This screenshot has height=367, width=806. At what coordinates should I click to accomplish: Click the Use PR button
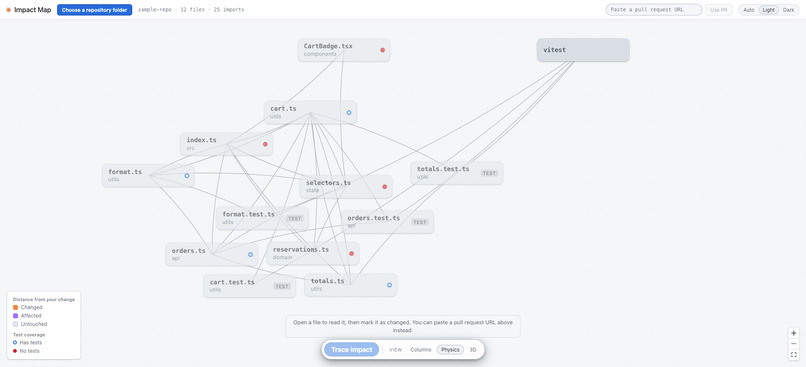click(719, 10)
